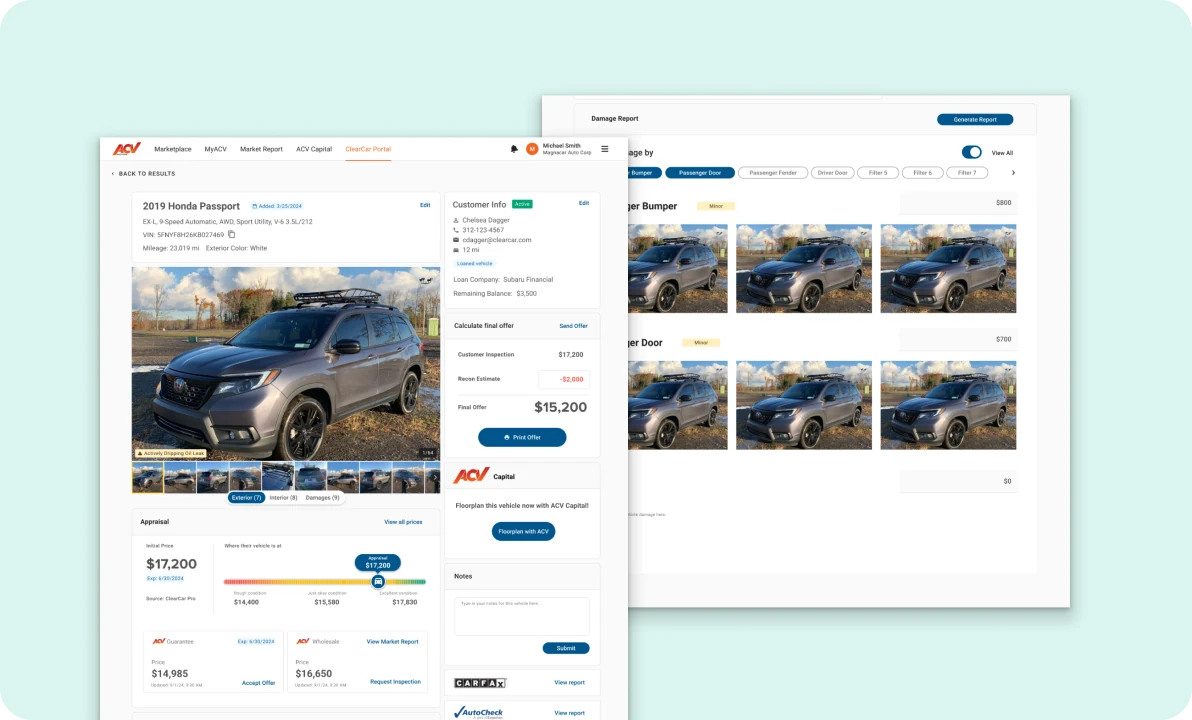Click the cdagger@clearcar.com email
Image resolution: width=1192 pixels, height=720 pixels.
tap(496, 239)
